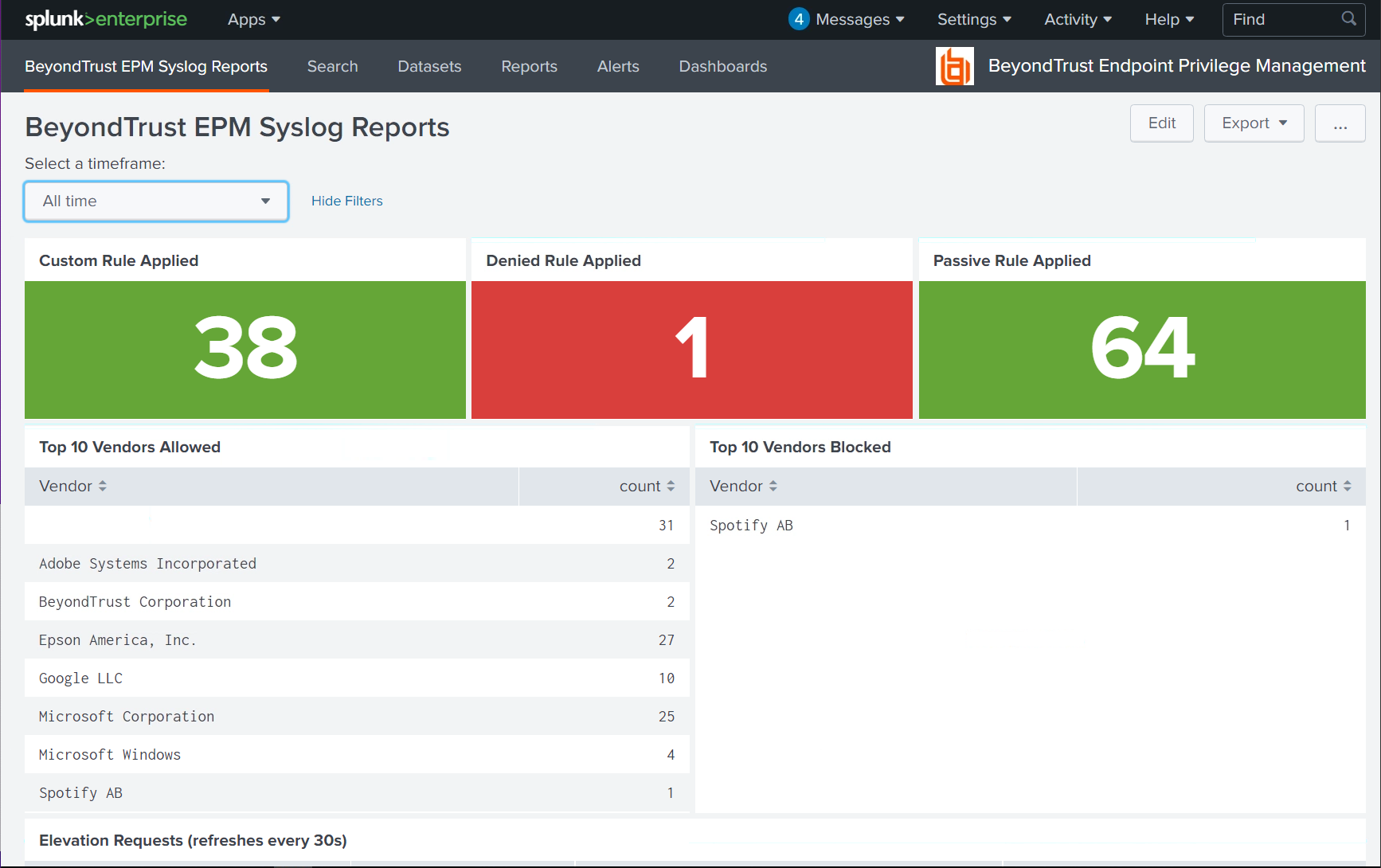Sort Vendors Allowed by count column

click(x=647, y=486)
